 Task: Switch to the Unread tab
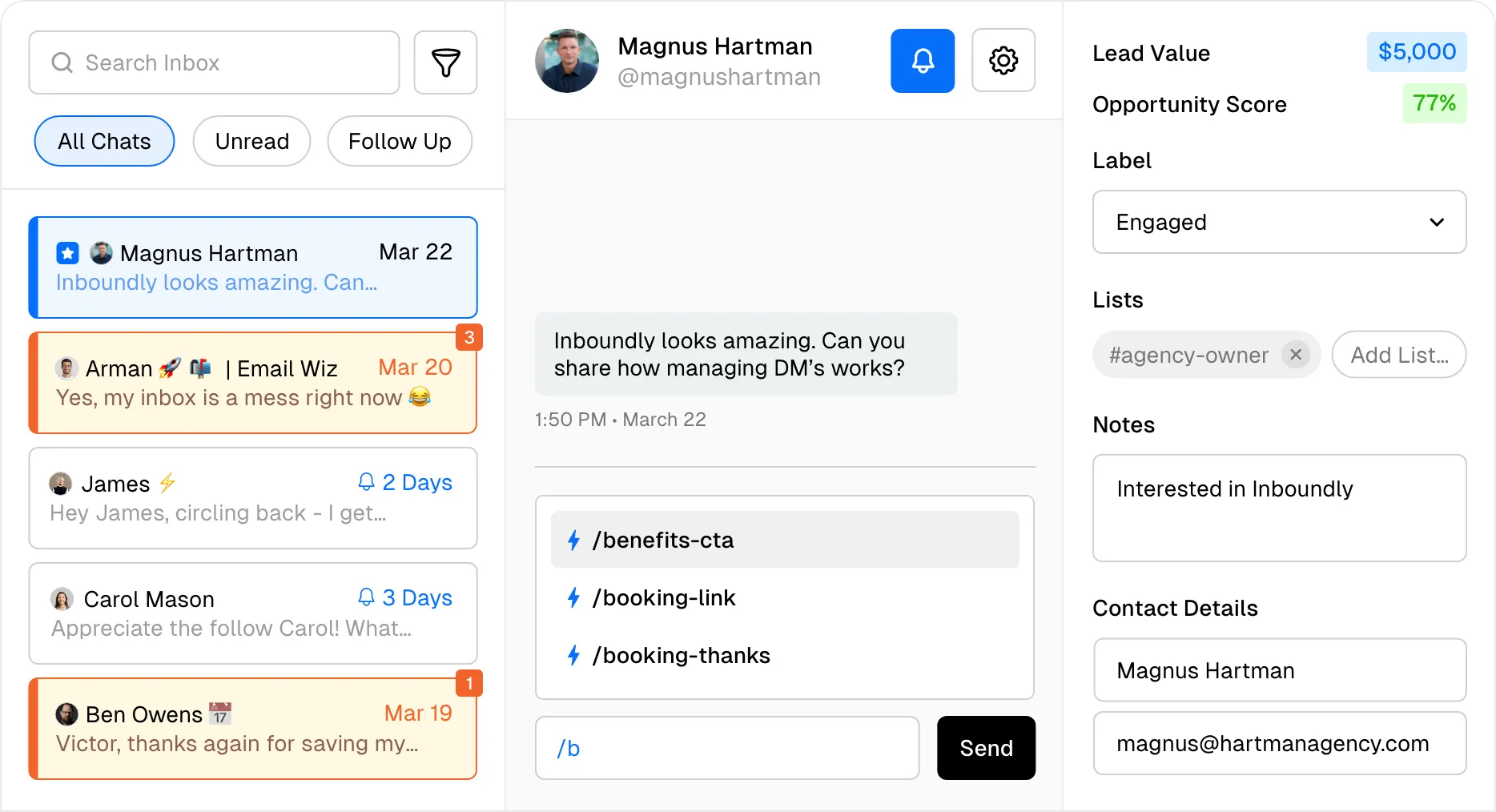[252, 141]
